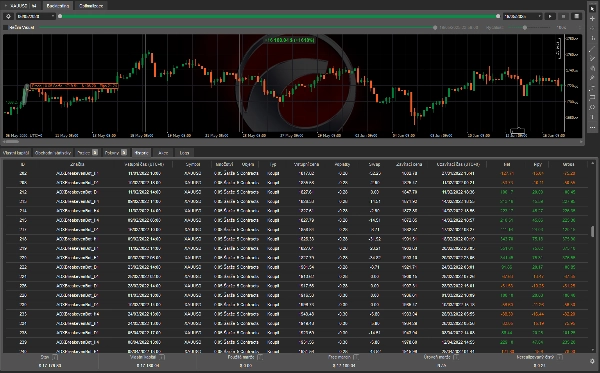Stop the backtest with the stop button
The image size is (600, 373).
point(563,16)
